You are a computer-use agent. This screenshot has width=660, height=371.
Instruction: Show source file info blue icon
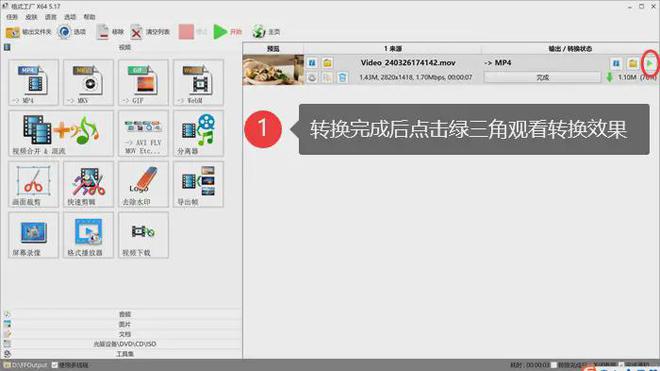(312, 63)
